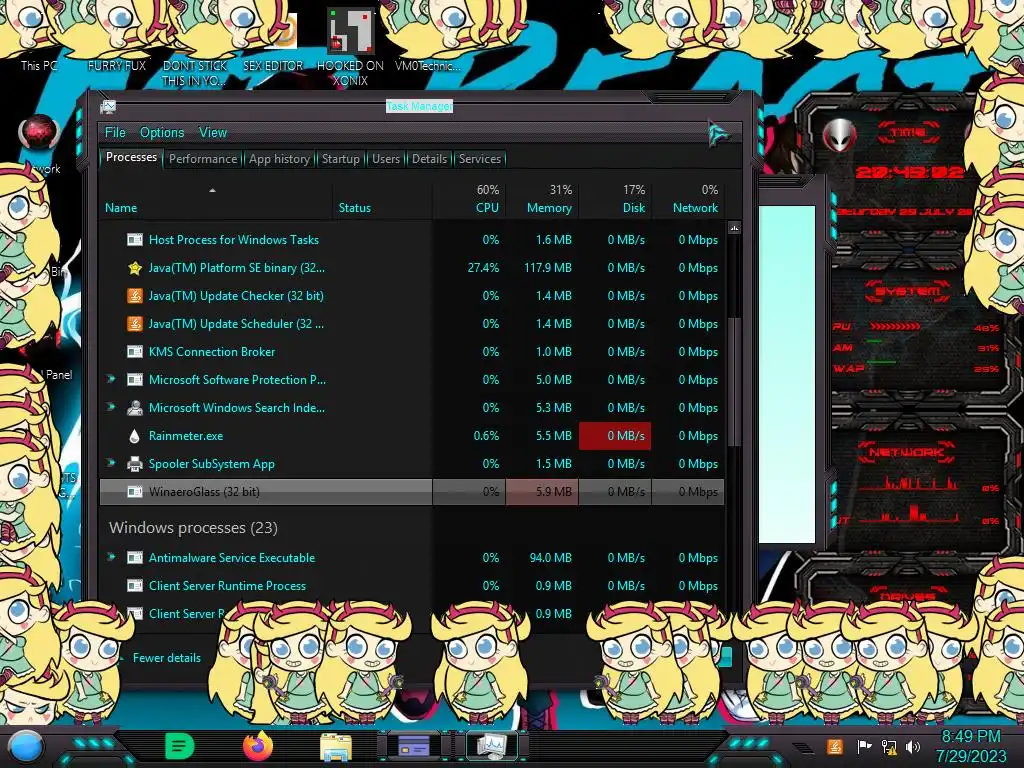Click the Windows processes (23) group header
This screenshot has height=768, width=1024.
coord(193,528)
